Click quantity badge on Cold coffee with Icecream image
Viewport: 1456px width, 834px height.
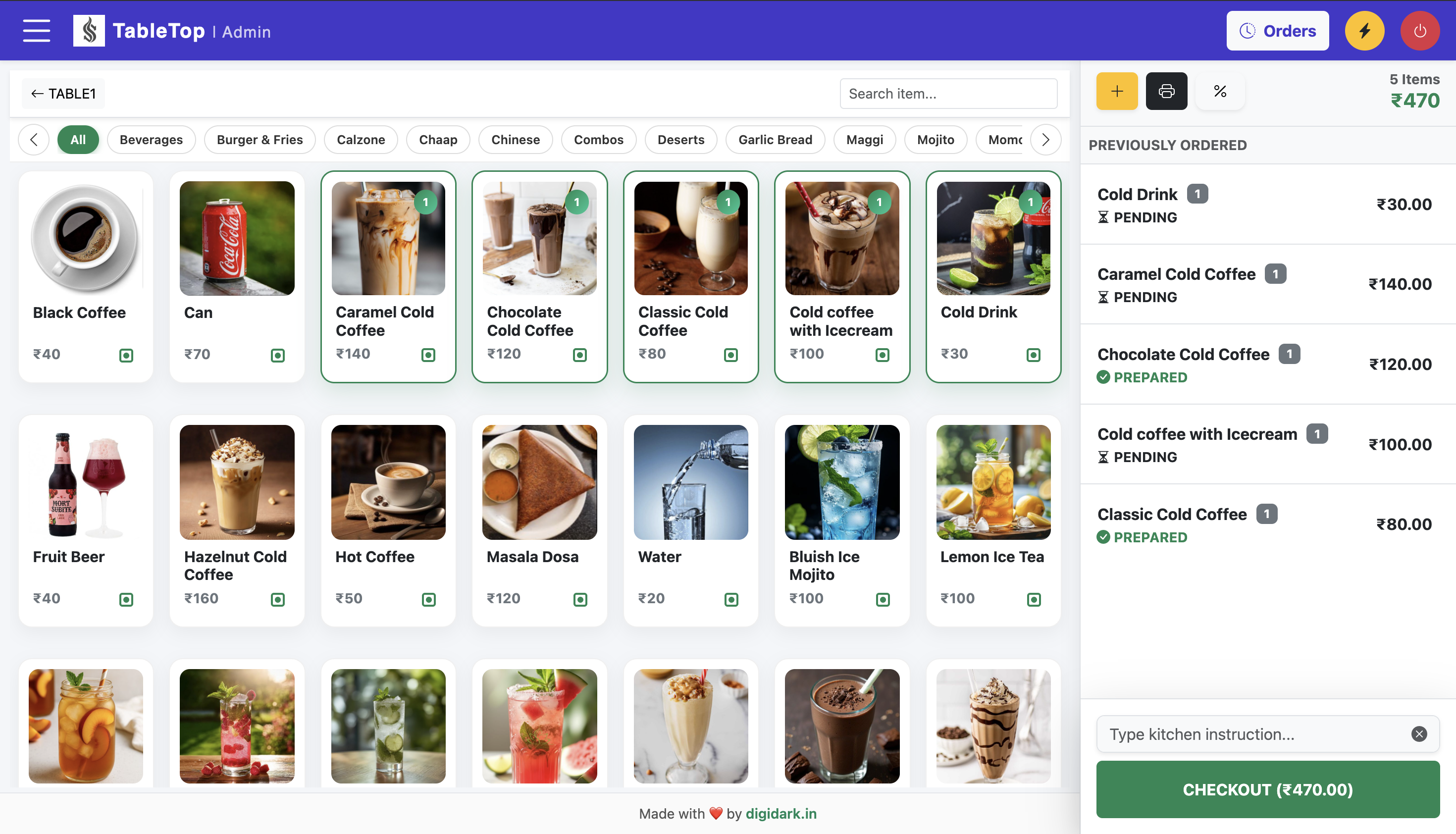(879, 202)
